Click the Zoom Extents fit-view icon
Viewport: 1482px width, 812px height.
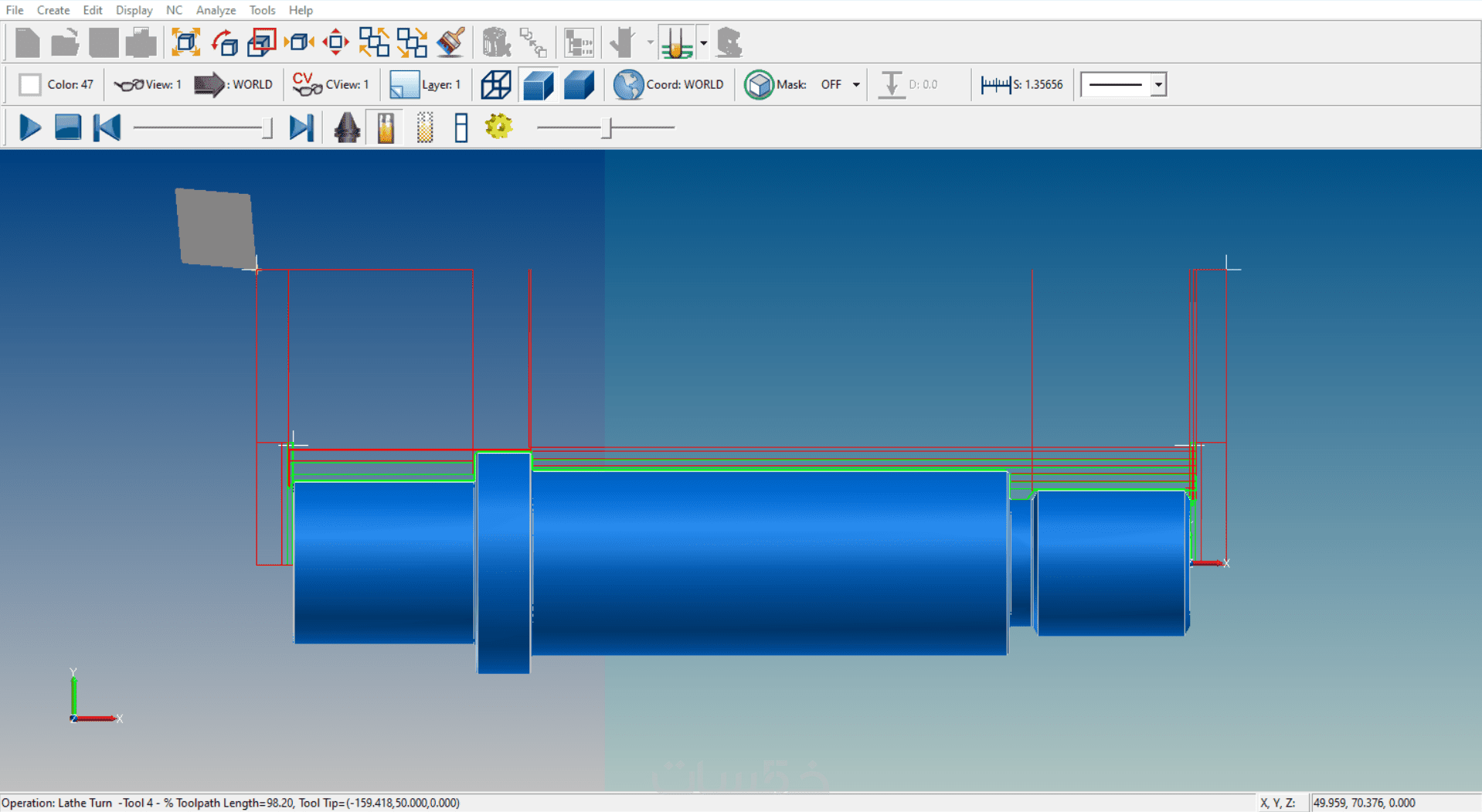(x=185, y=42)
